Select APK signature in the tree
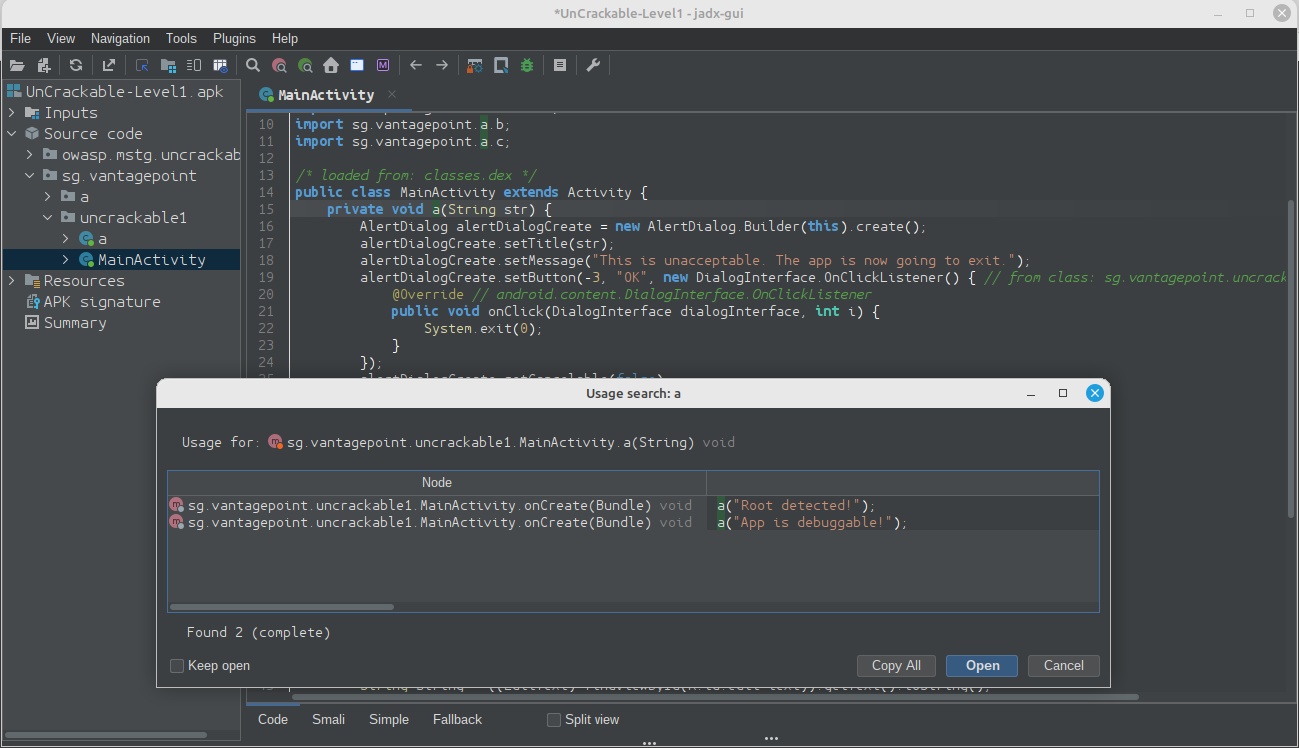 point(101,302)
